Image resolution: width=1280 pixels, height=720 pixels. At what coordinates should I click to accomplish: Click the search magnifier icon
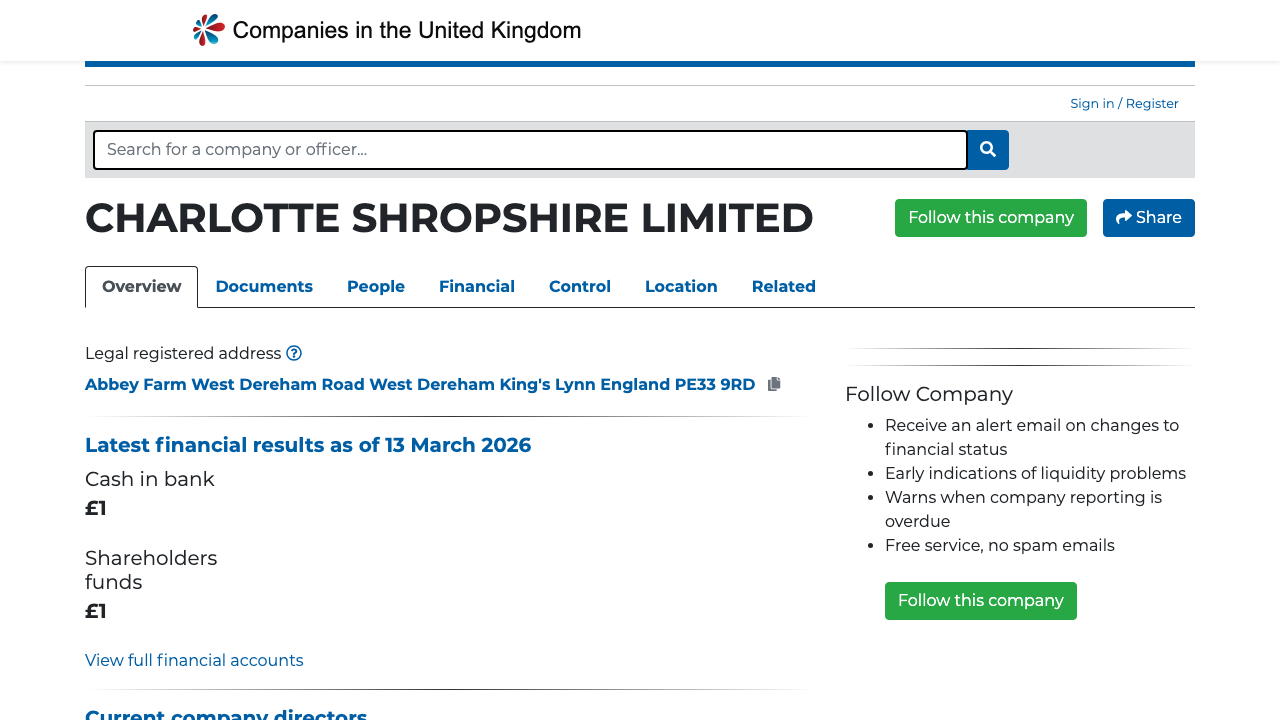987,149
